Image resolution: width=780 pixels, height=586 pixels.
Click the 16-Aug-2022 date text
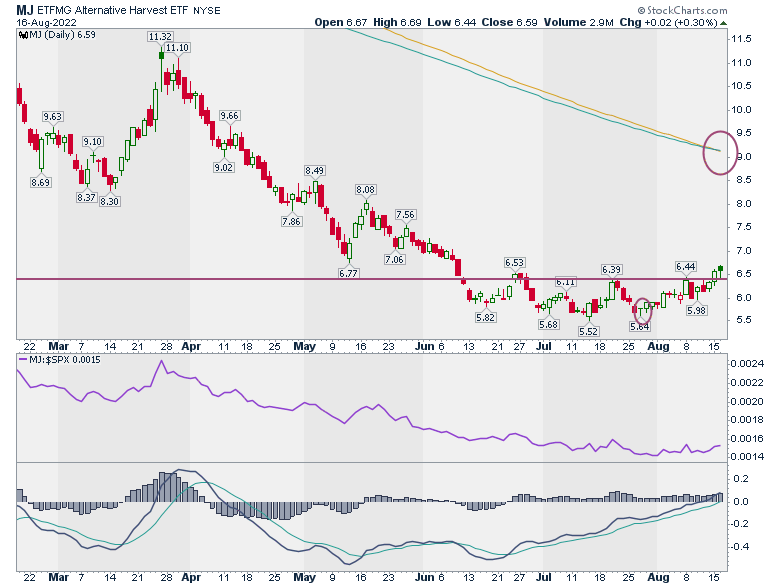click(46, 22)
